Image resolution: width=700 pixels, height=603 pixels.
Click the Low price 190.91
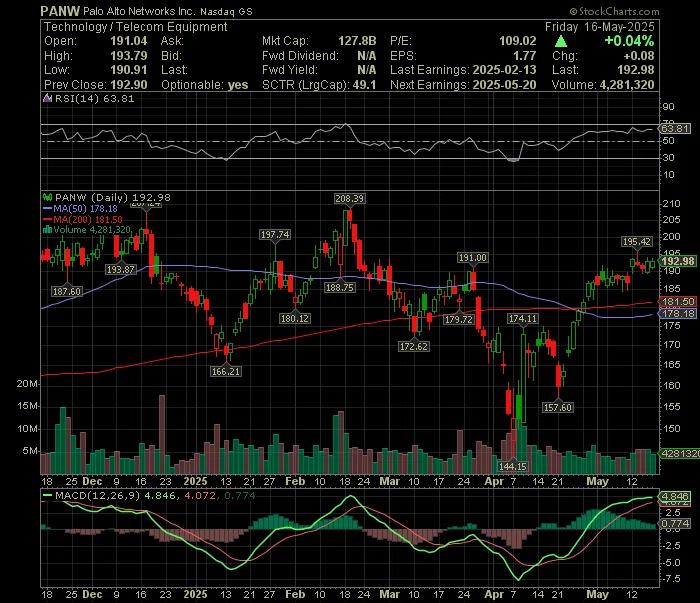click(x=129, y=70)
